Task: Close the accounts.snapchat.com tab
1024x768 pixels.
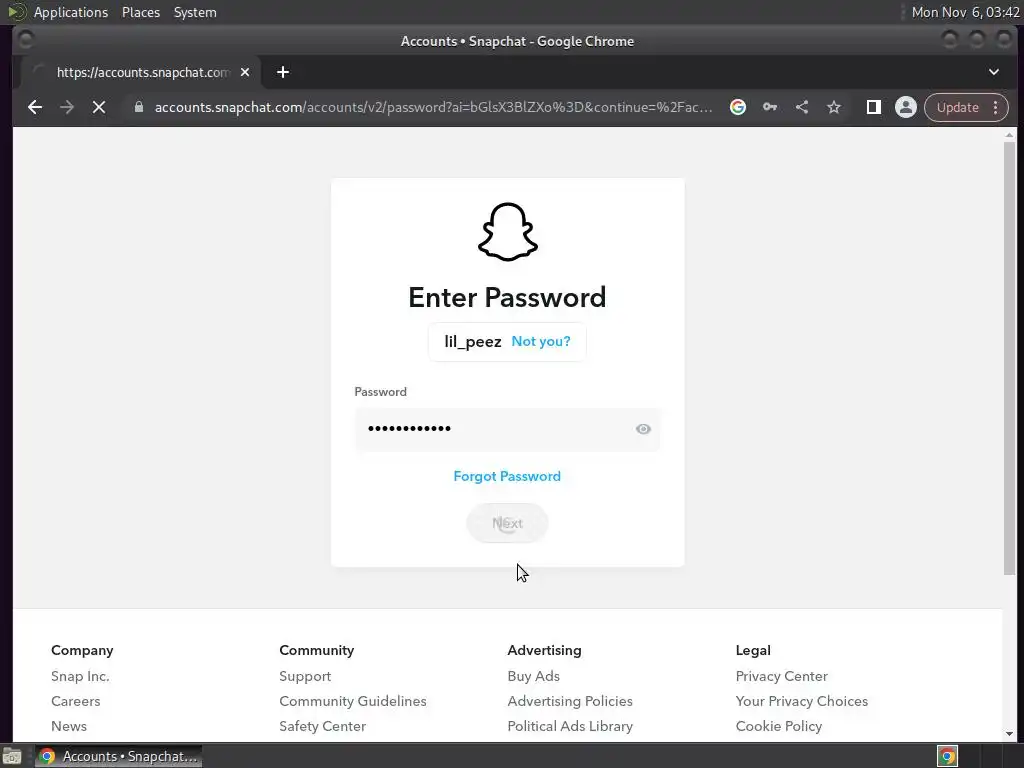Action: [x=245, y=72]
